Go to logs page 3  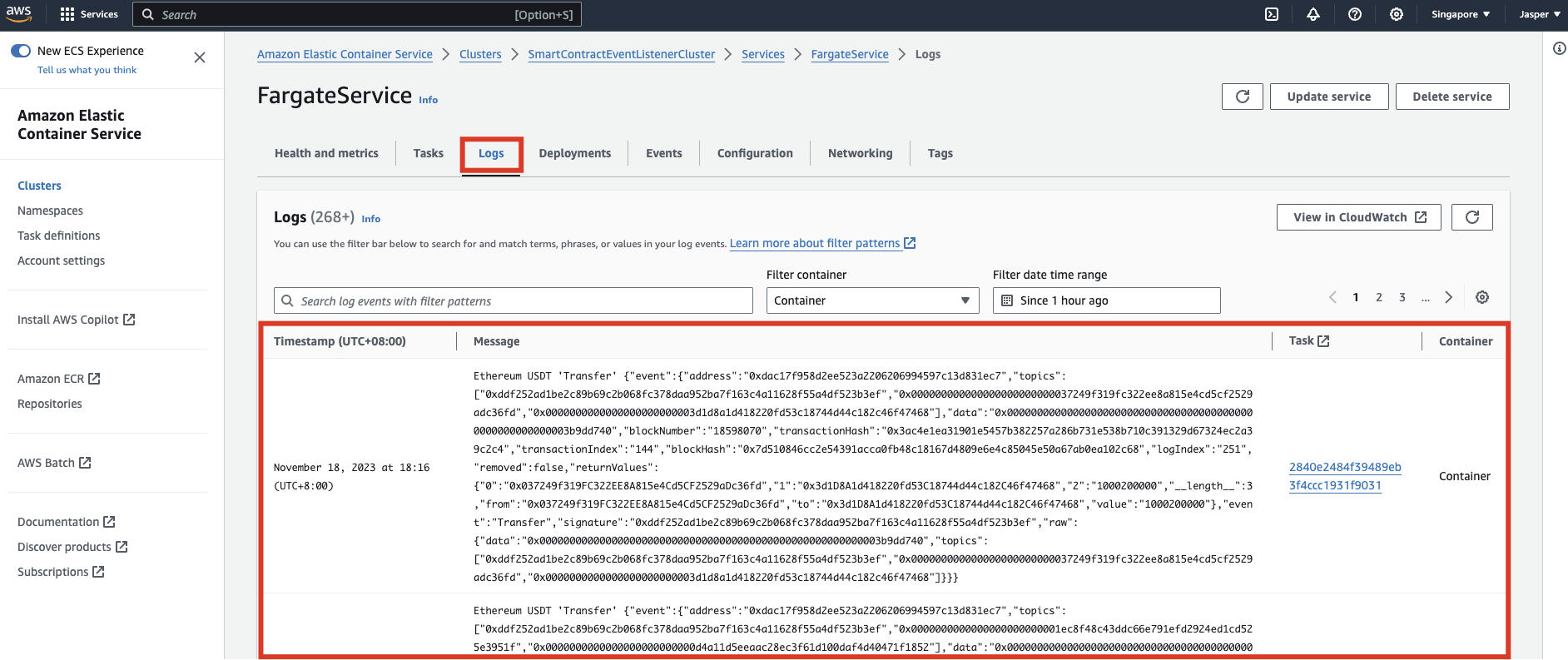1402,297
